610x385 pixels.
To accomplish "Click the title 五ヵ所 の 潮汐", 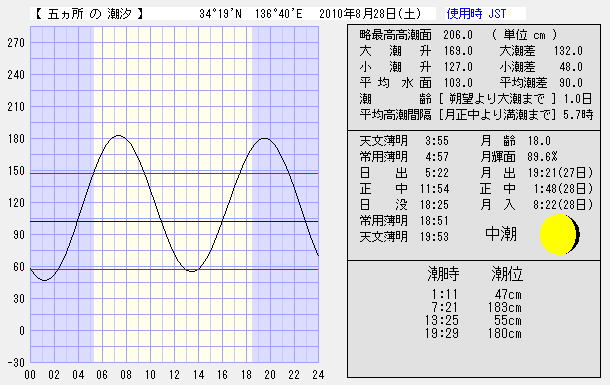I will [89, 14].
